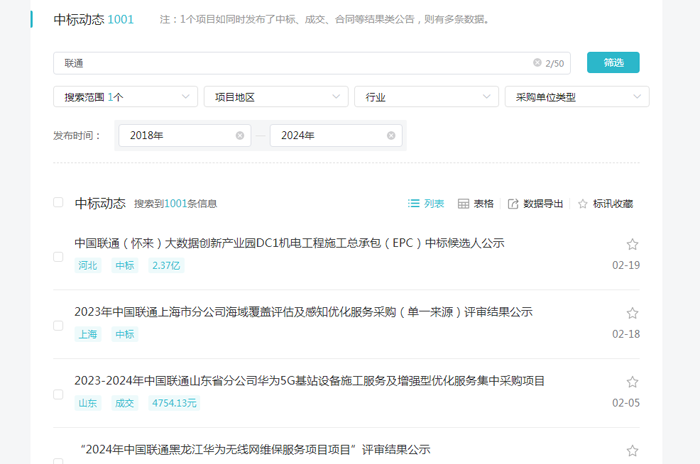Viewport: 700px width, 464px height.
Task: Click the 筛选 filter button
Action: pyautogui.click(x=613, y=63)
